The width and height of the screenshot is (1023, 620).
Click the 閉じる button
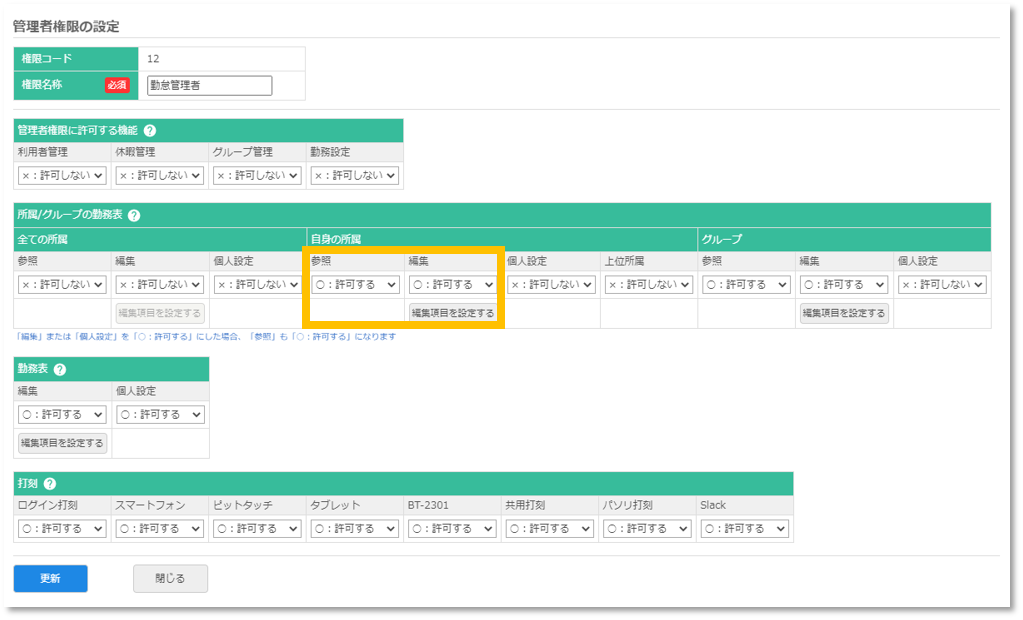click(x=170, y=578)
